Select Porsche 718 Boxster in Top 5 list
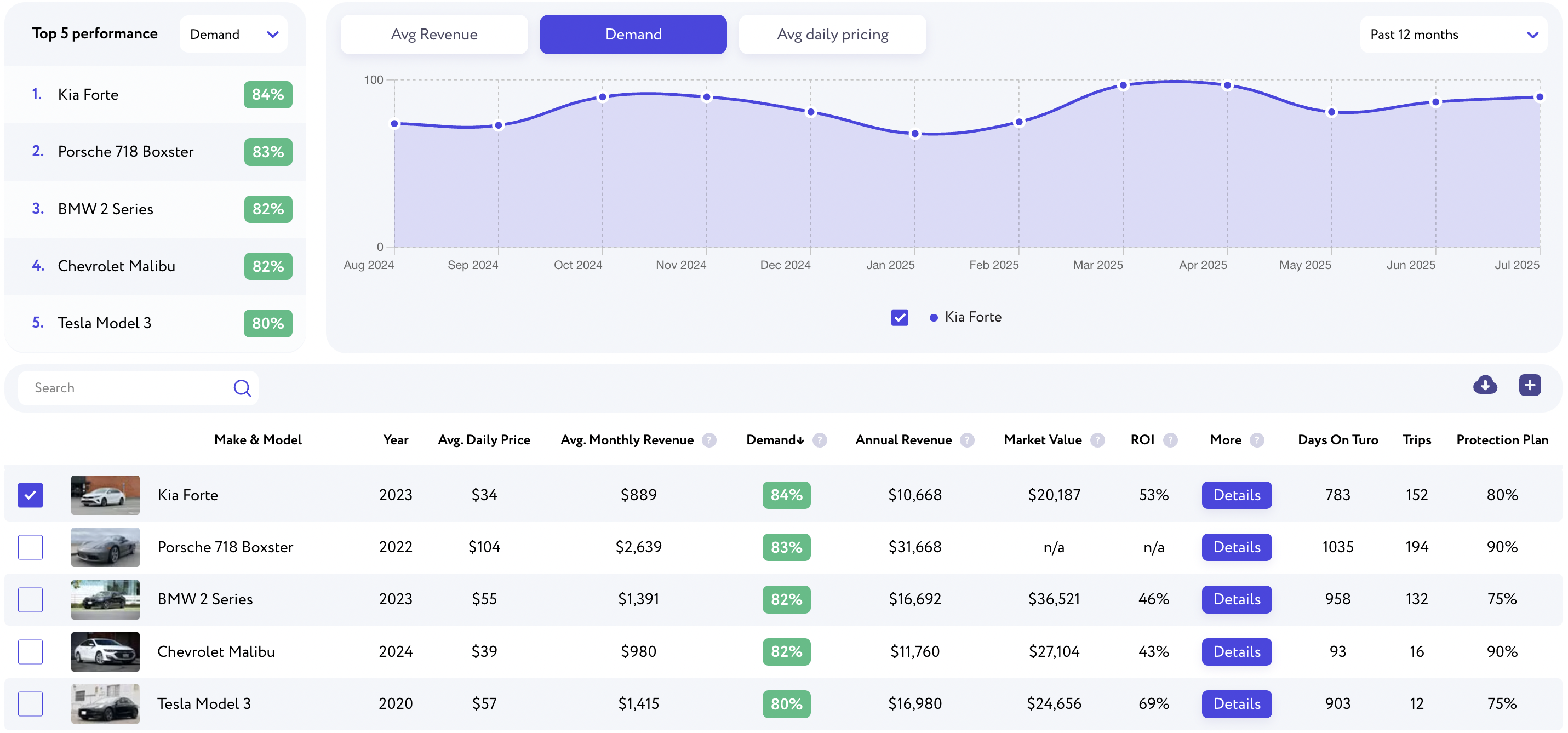1568x733 pixels. [x=155, y=152]
